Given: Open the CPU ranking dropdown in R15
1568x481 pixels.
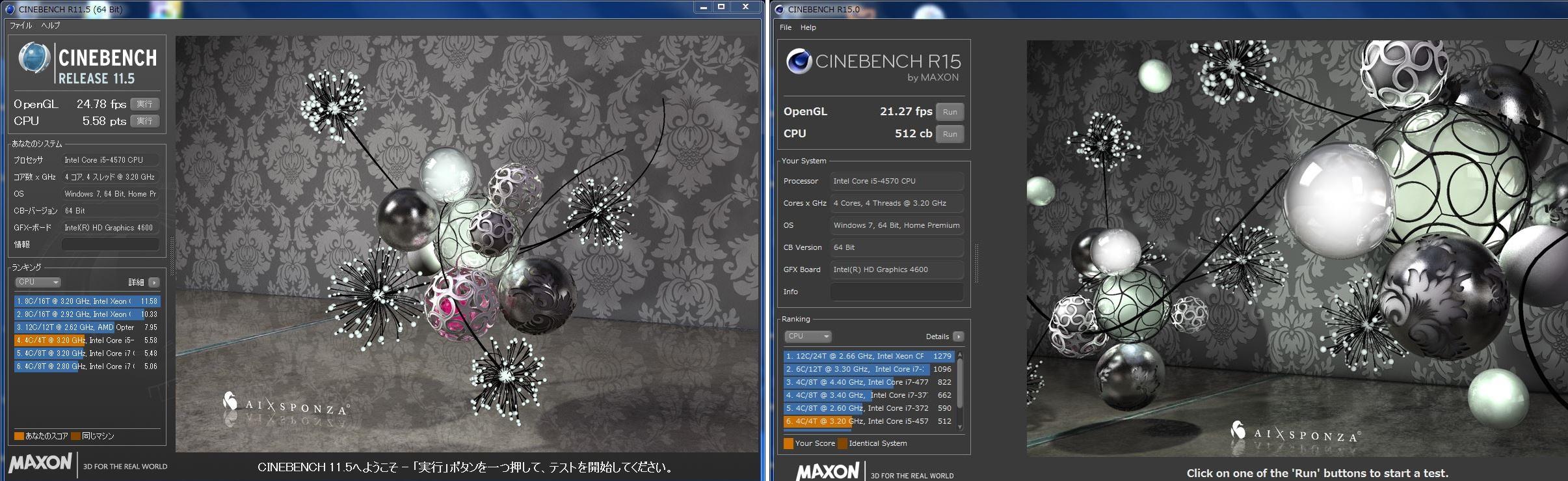Looking at the screenshot, I should [808, 337].
